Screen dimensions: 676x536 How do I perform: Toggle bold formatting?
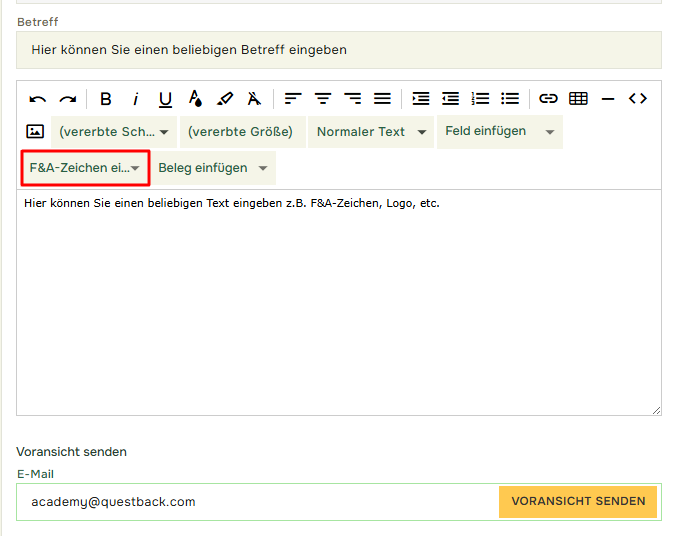(x=106, y=99)
